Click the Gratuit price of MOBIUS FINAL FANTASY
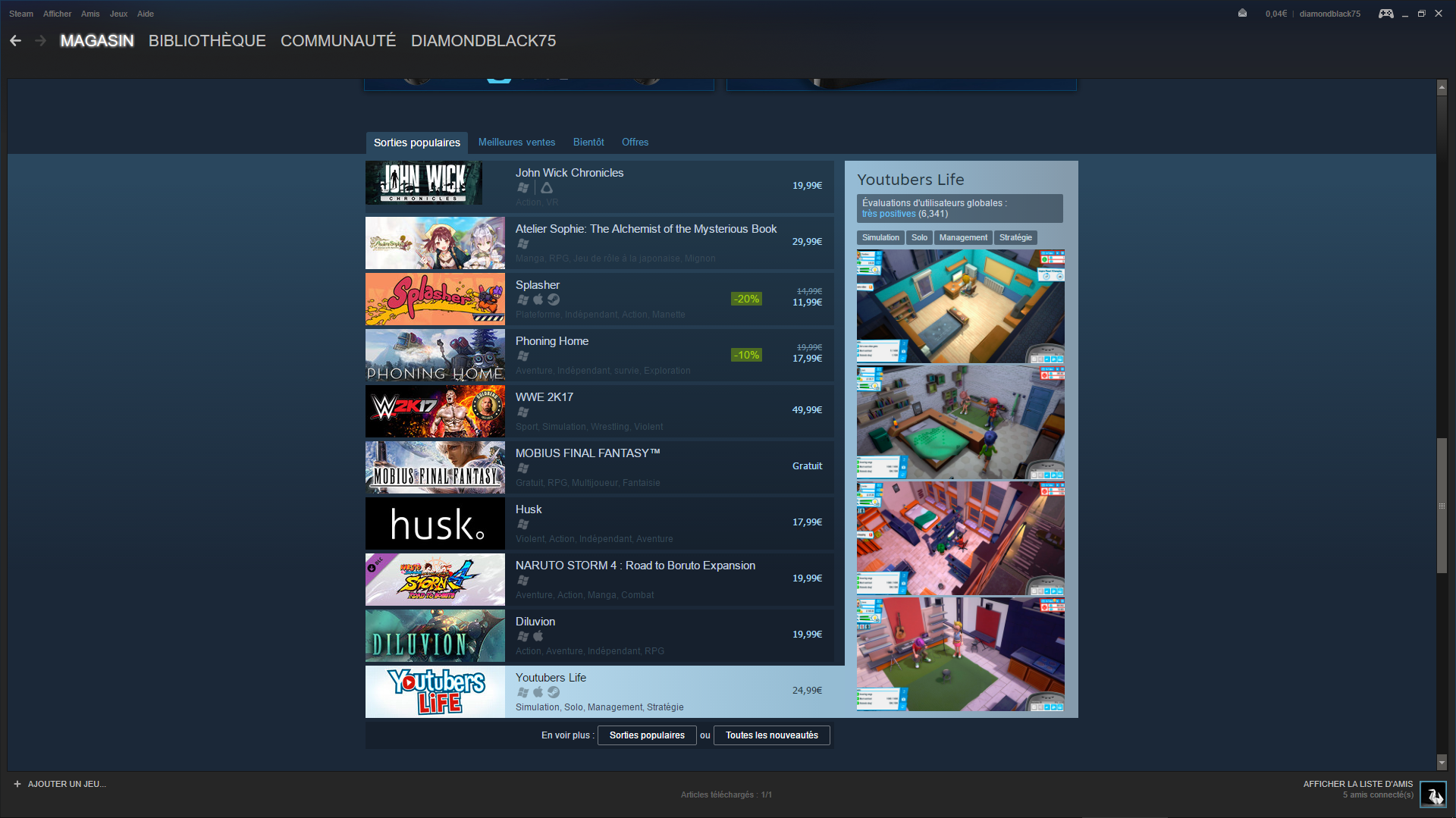This screenshot has width=1456, height=818. (x=807, y=466)
